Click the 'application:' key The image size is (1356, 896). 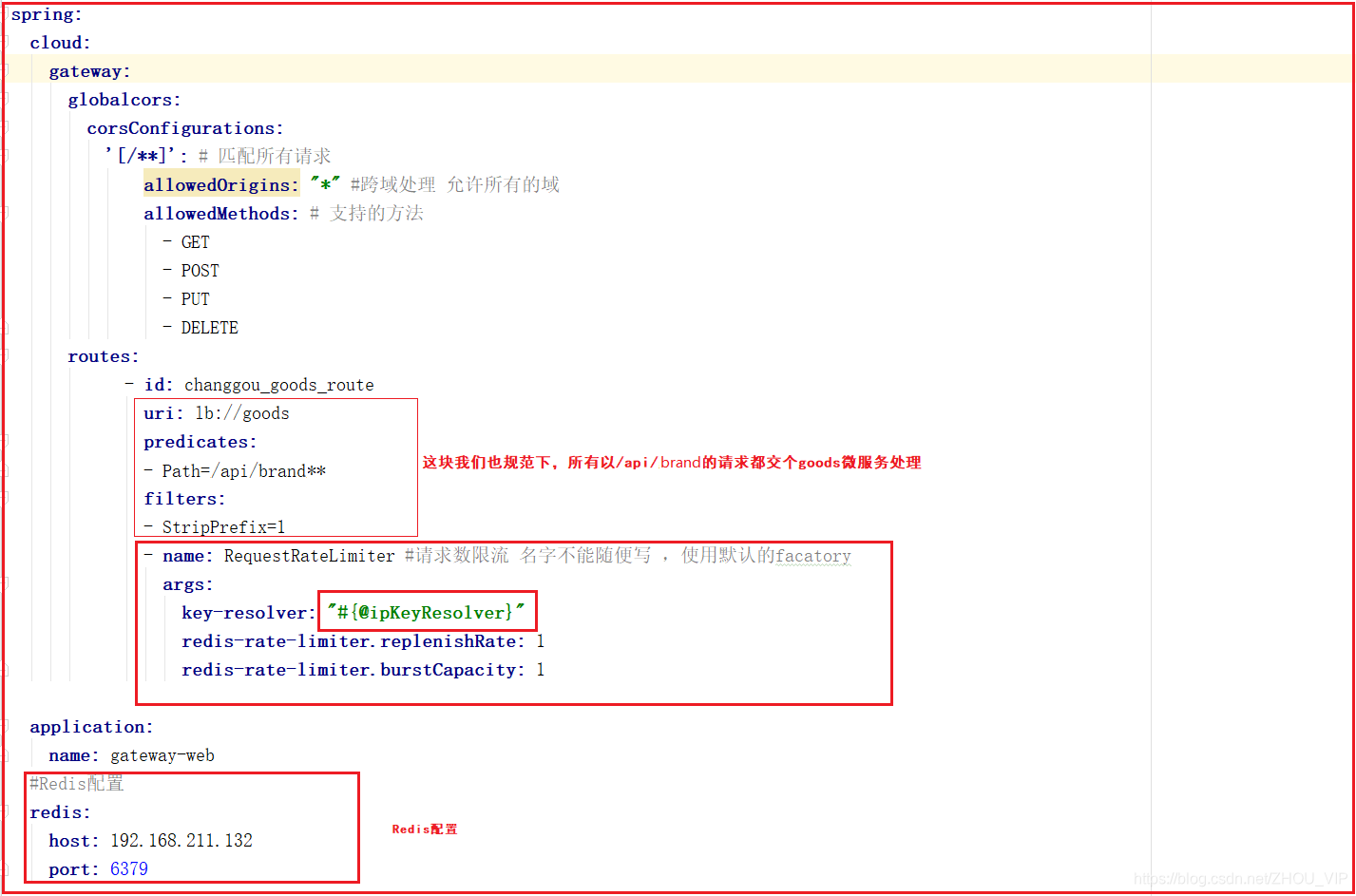click(91, 727)
